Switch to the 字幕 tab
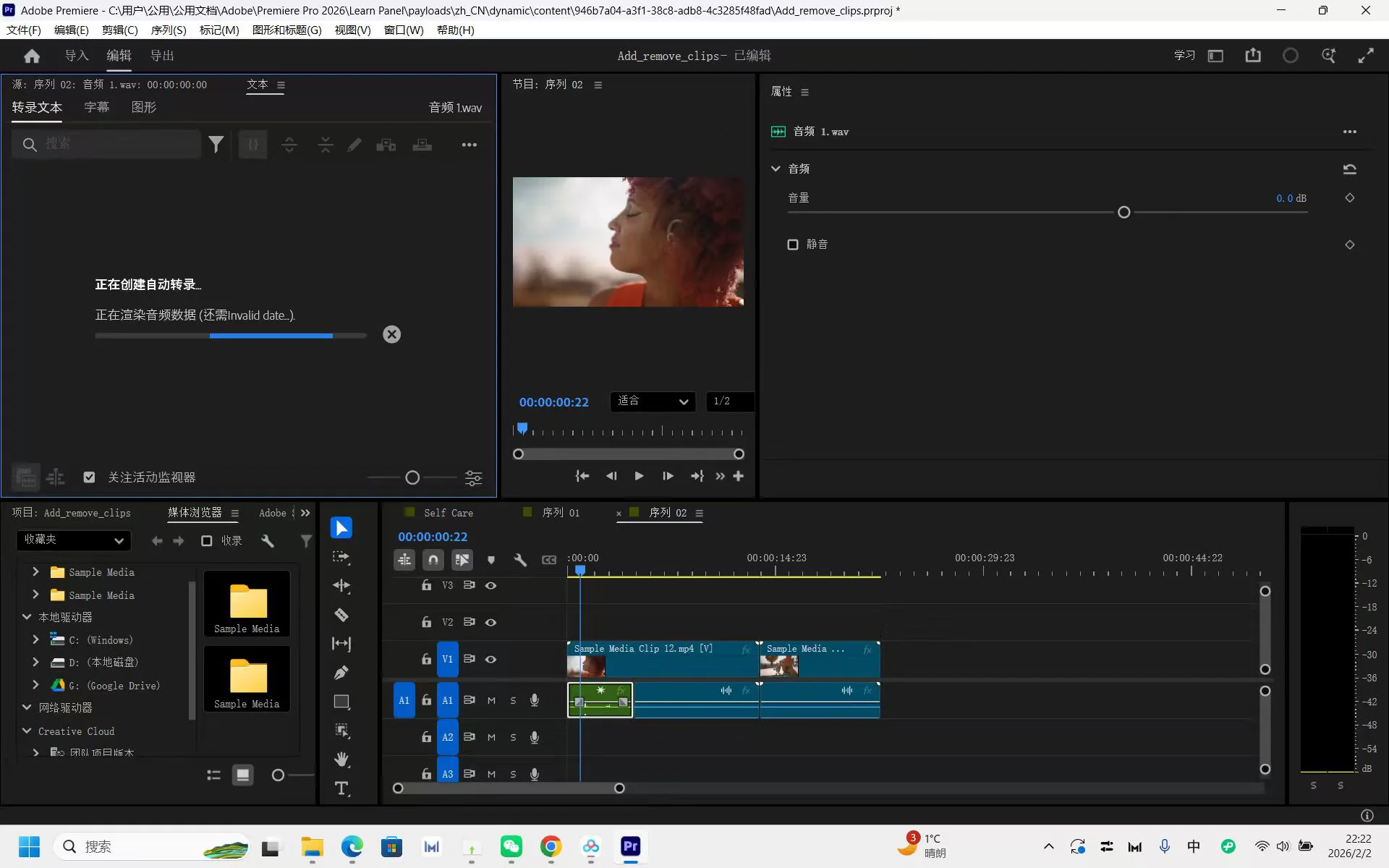Screen dimensions: 1389x868 pyautogui.click(x=96, y=107)
